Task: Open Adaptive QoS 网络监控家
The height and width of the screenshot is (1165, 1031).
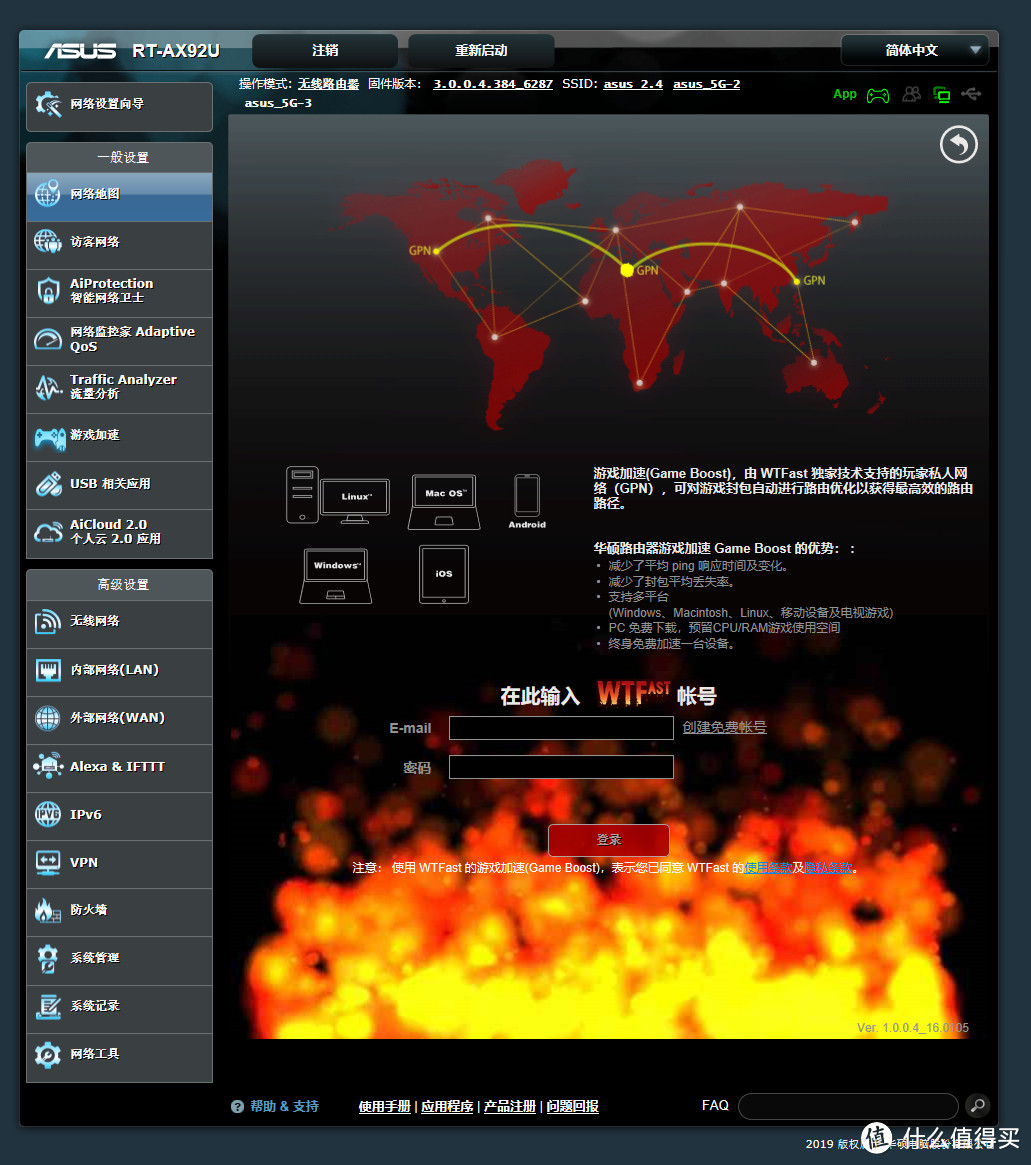Action: (120, 341)
